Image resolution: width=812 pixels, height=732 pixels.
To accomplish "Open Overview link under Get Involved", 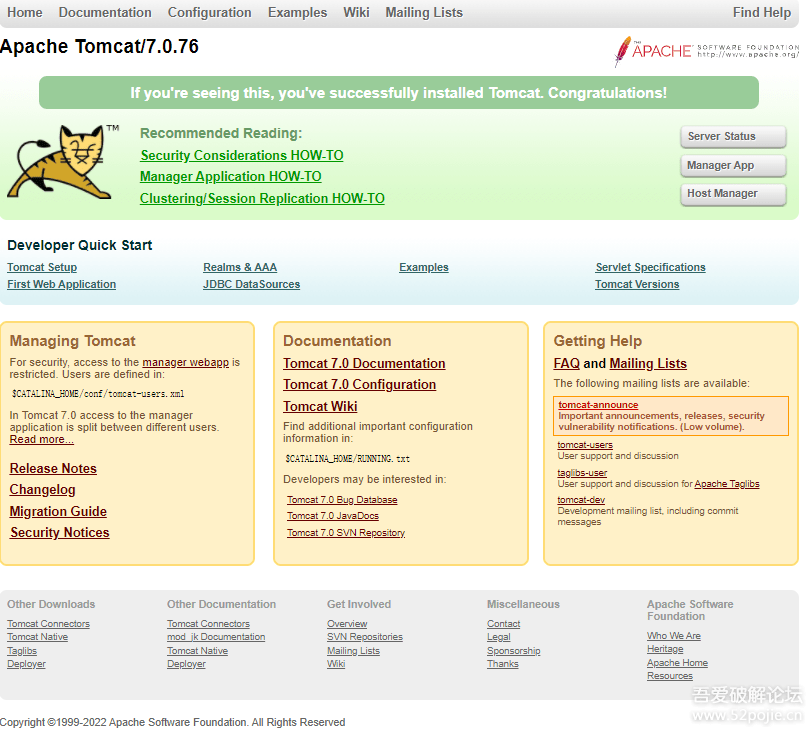I will tap(347, 624).
